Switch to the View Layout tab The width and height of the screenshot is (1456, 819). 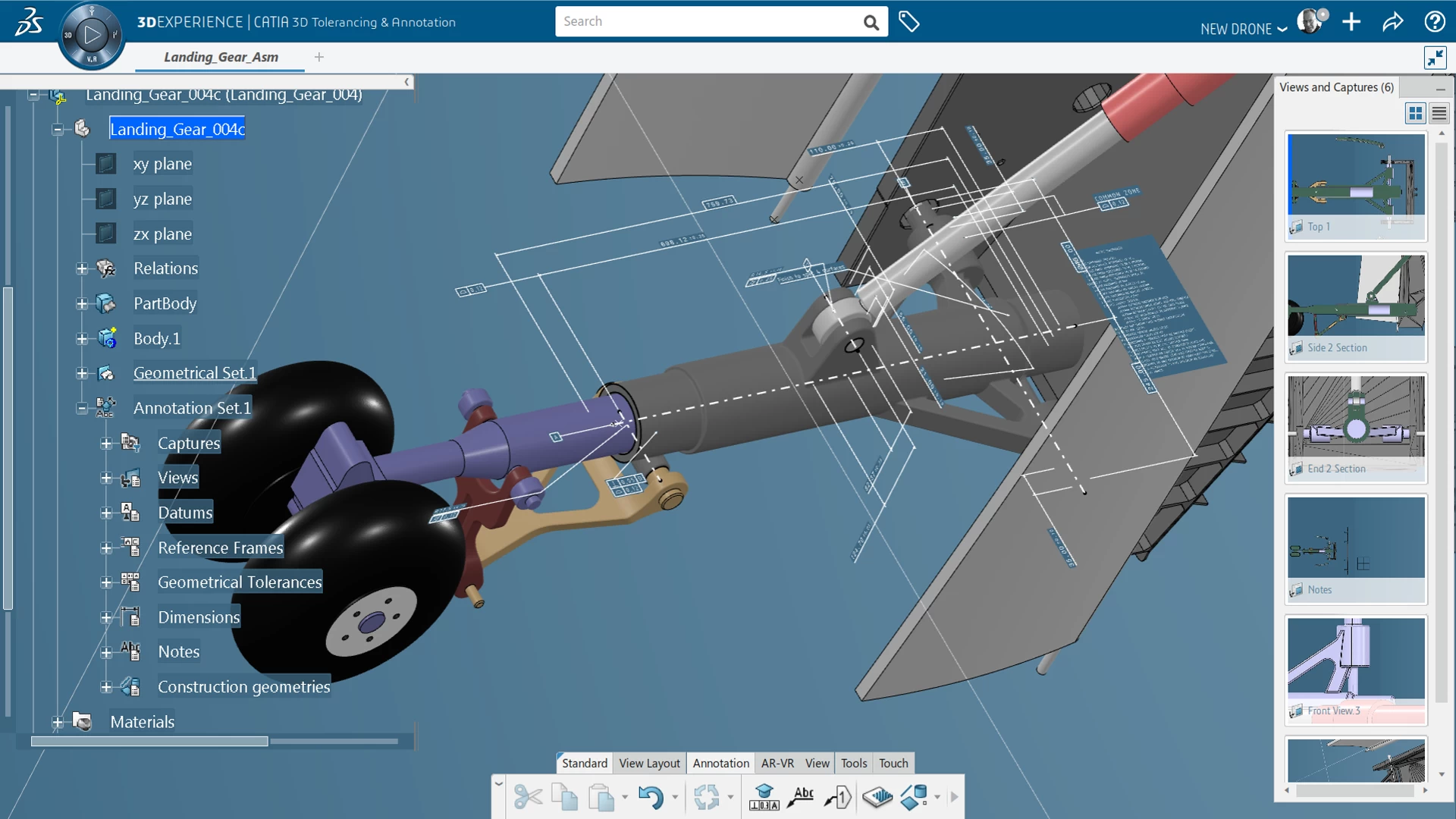(648, 763)
